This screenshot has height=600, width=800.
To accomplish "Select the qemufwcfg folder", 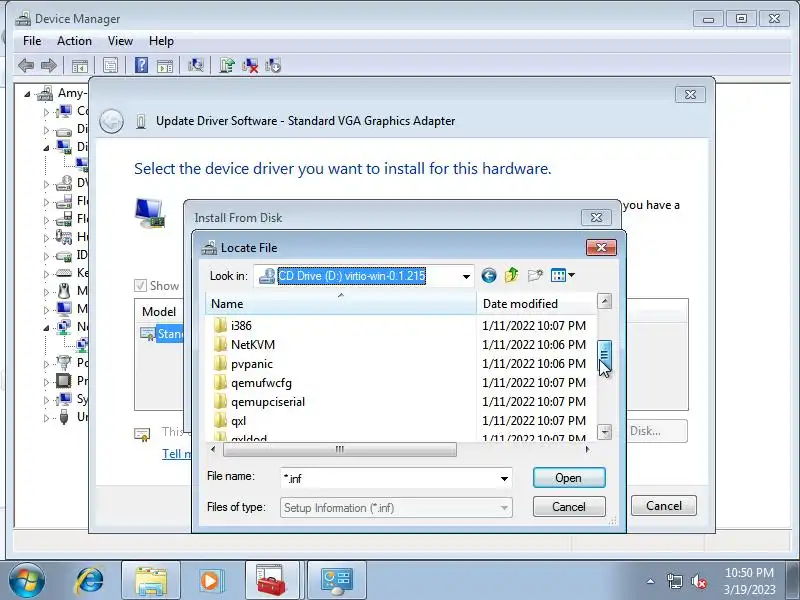I will coord(261,383).
